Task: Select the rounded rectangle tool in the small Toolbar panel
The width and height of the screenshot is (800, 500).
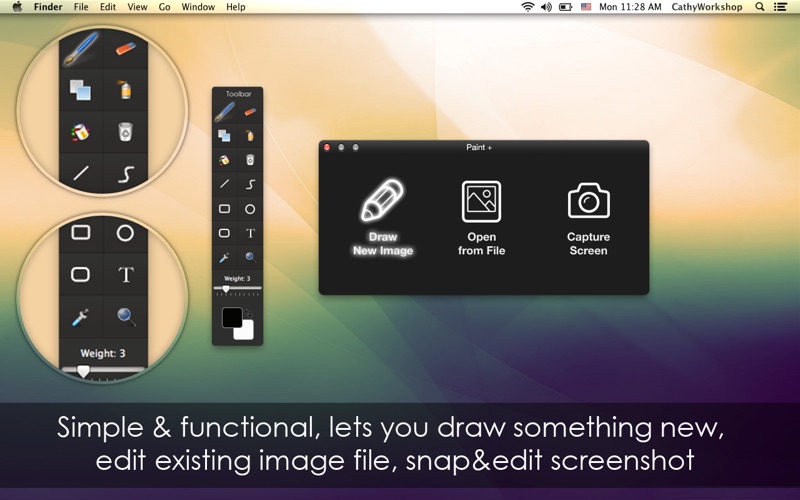Action: 224,233
